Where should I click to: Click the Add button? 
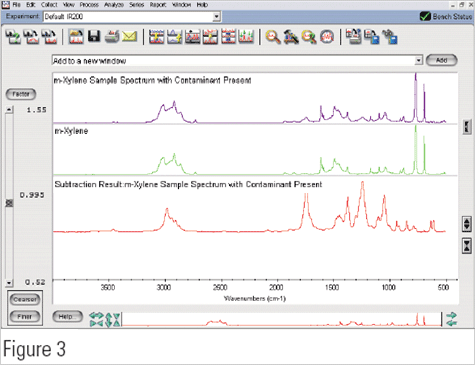tap(441, 60)
